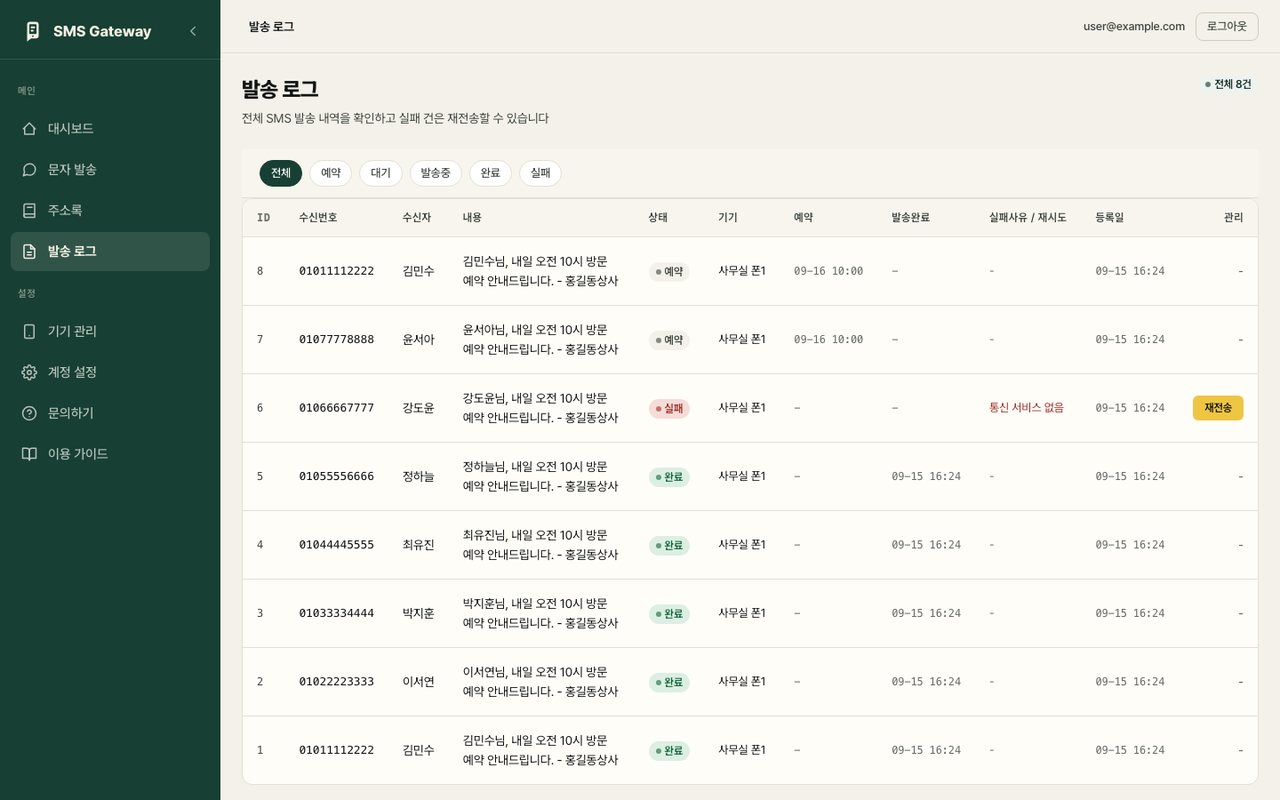Click the 등록일 column header

(x=1110, y=218)
